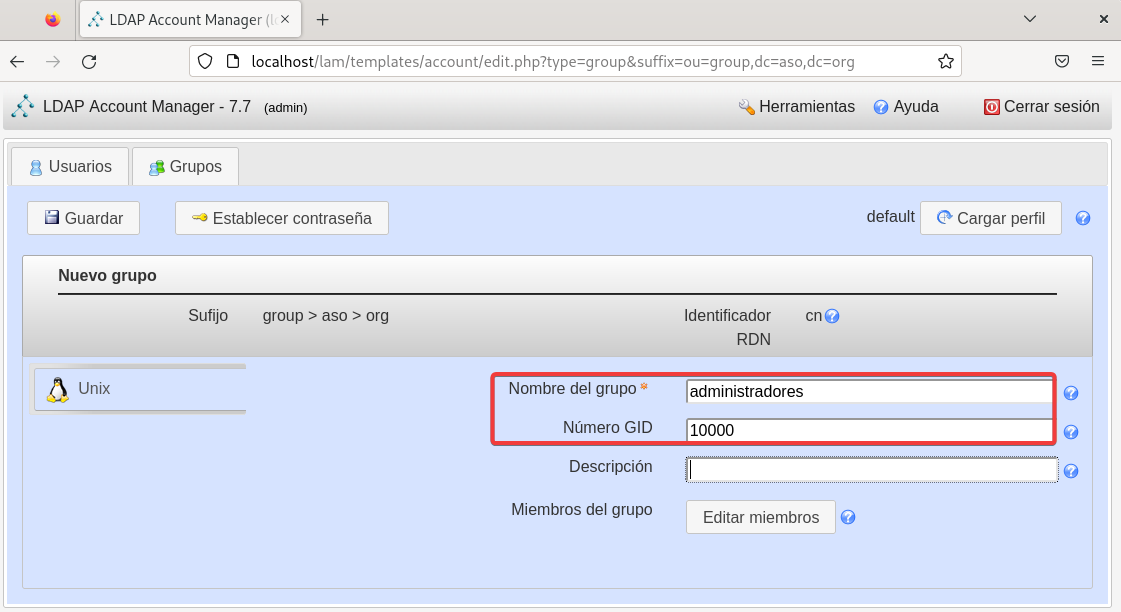Screen dimensions: 1121x612
Task: Switch to the Usuarios tab
Action: coord(70,166)
